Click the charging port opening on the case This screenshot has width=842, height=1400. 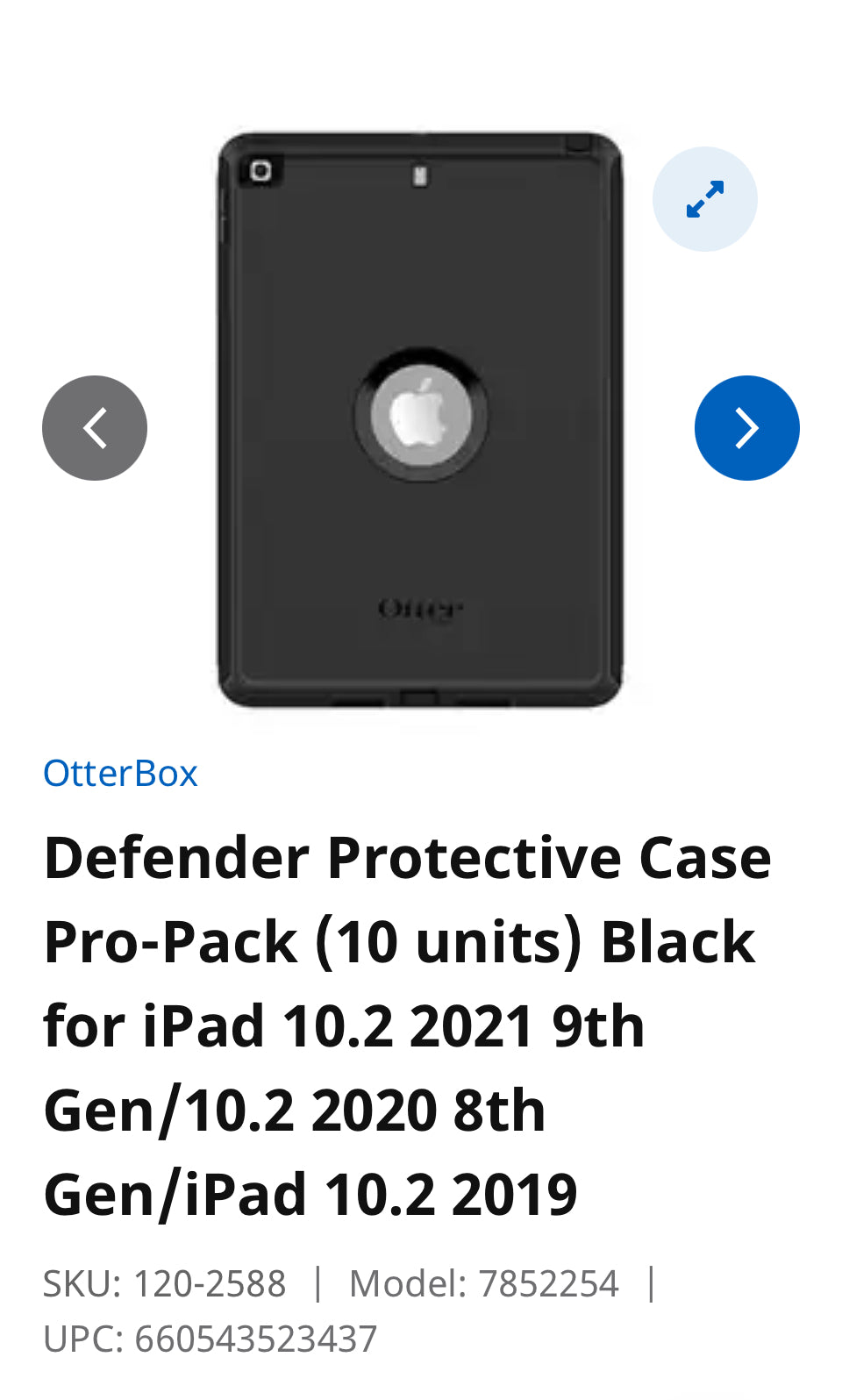click(x=419, y=699)
